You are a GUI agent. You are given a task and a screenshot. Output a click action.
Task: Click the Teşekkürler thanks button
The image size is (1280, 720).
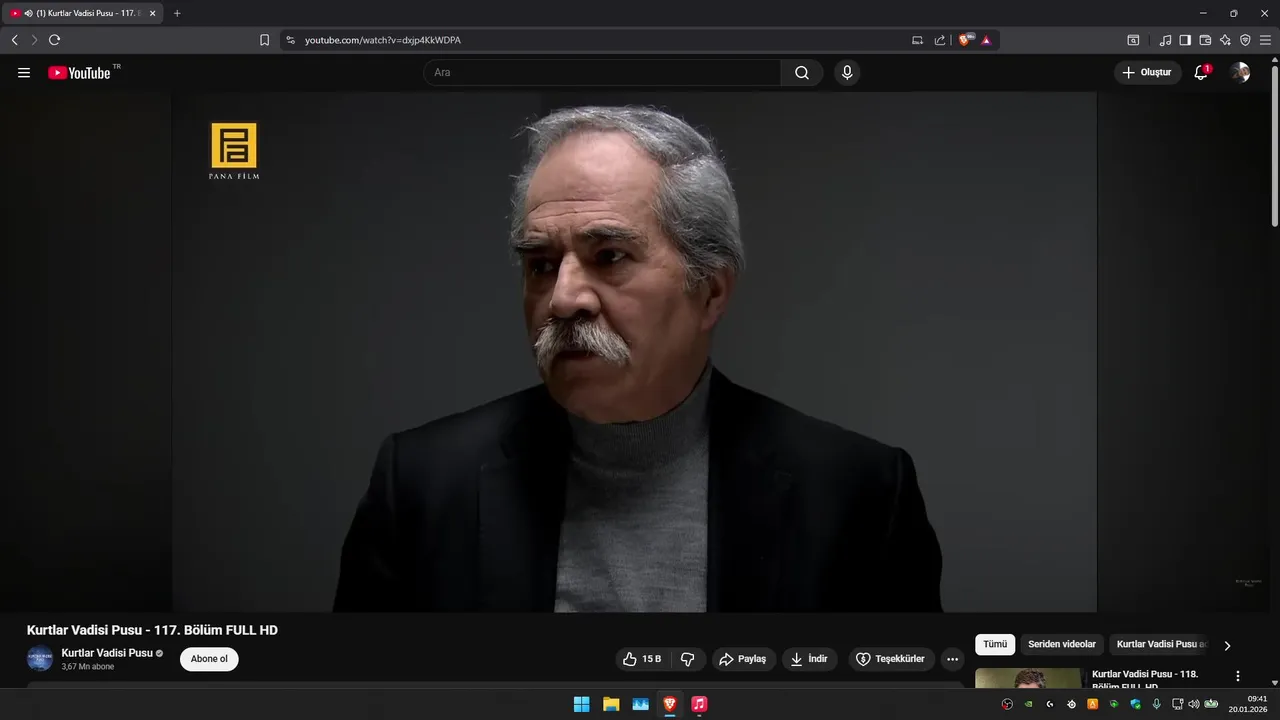tap(890, 659)
